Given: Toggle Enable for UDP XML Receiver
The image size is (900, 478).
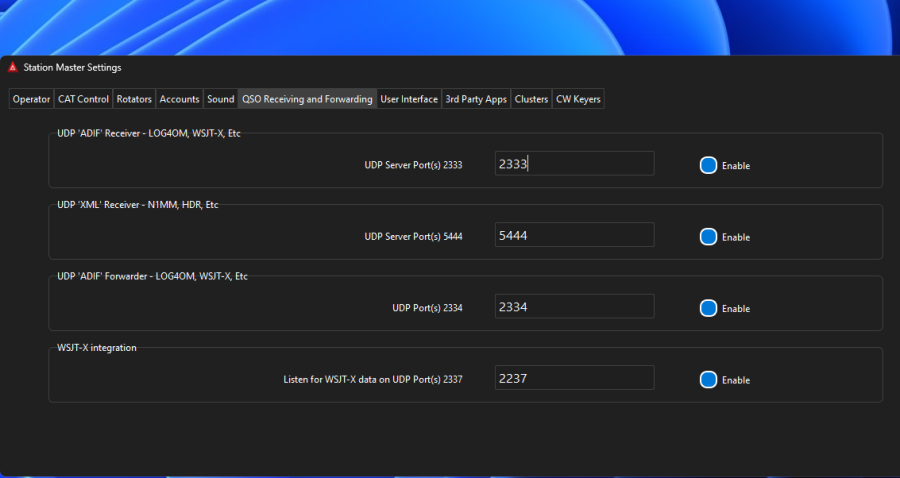Looking at the screenshot, I should 709,237.
